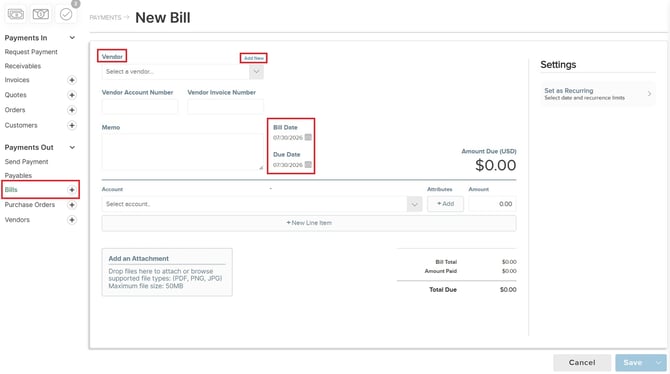The height and width of the screenshot is (374, 670).
Task: Add new order with plus icon
Action: 72,110
